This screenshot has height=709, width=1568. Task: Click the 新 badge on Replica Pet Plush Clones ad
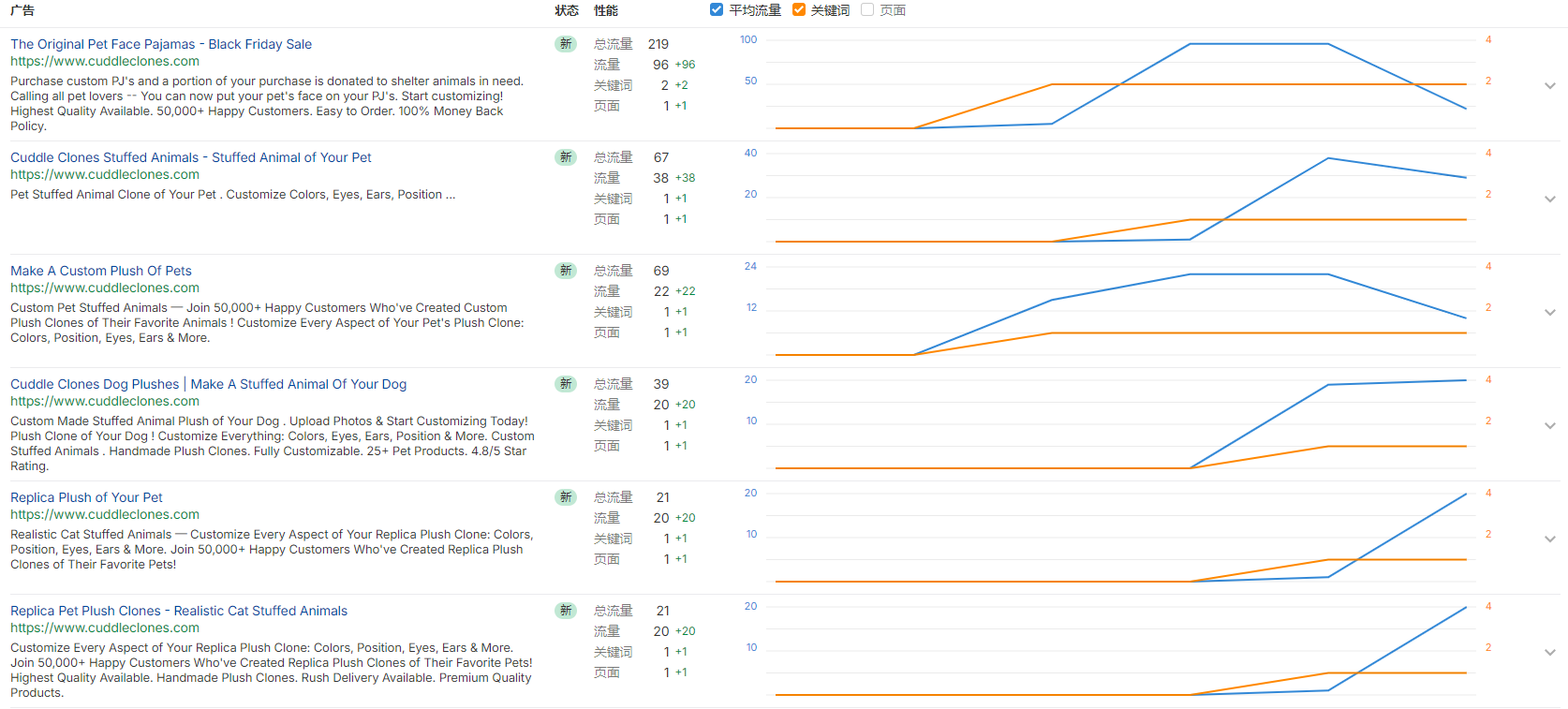566,611
